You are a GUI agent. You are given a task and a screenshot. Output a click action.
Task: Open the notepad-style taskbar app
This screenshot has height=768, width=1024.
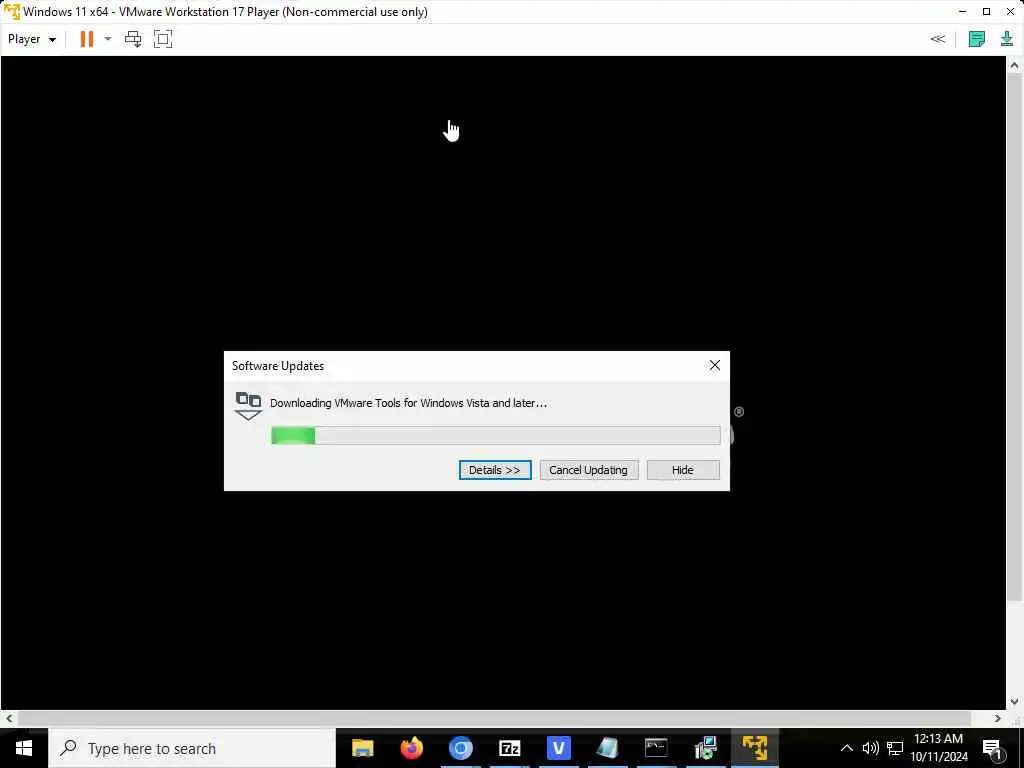pyautogui.click(x=607, y=748)
